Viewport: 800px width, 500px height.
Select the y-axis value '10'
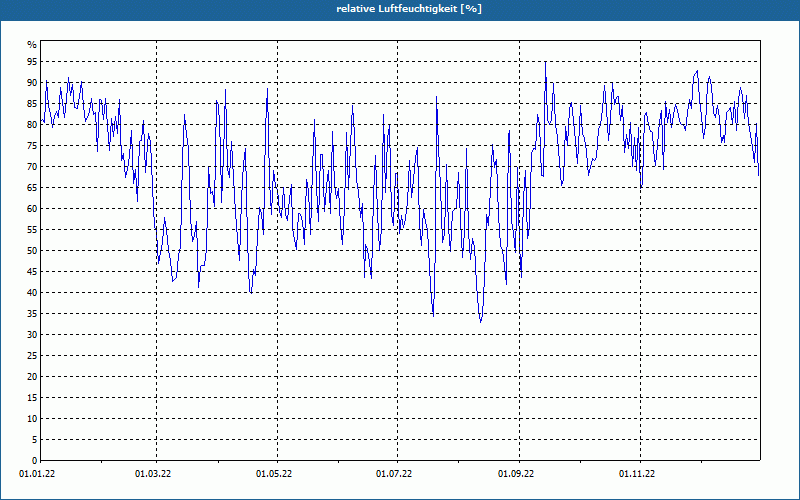[32, 419]
